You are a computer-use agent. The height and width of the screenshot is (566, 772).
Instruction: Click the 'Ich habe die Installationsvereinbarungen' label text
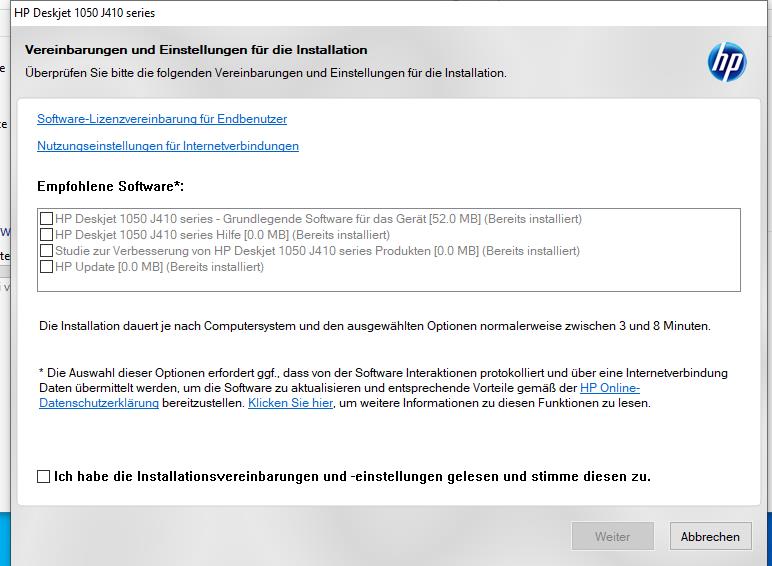click(352, 476)
